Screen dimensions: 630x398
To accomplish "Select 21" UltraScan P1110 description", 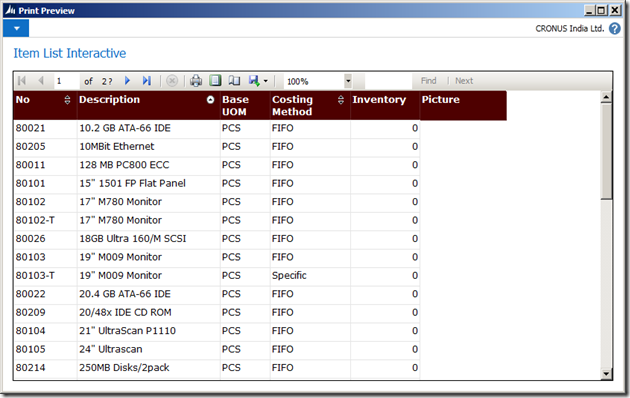I will pos(127,331).
